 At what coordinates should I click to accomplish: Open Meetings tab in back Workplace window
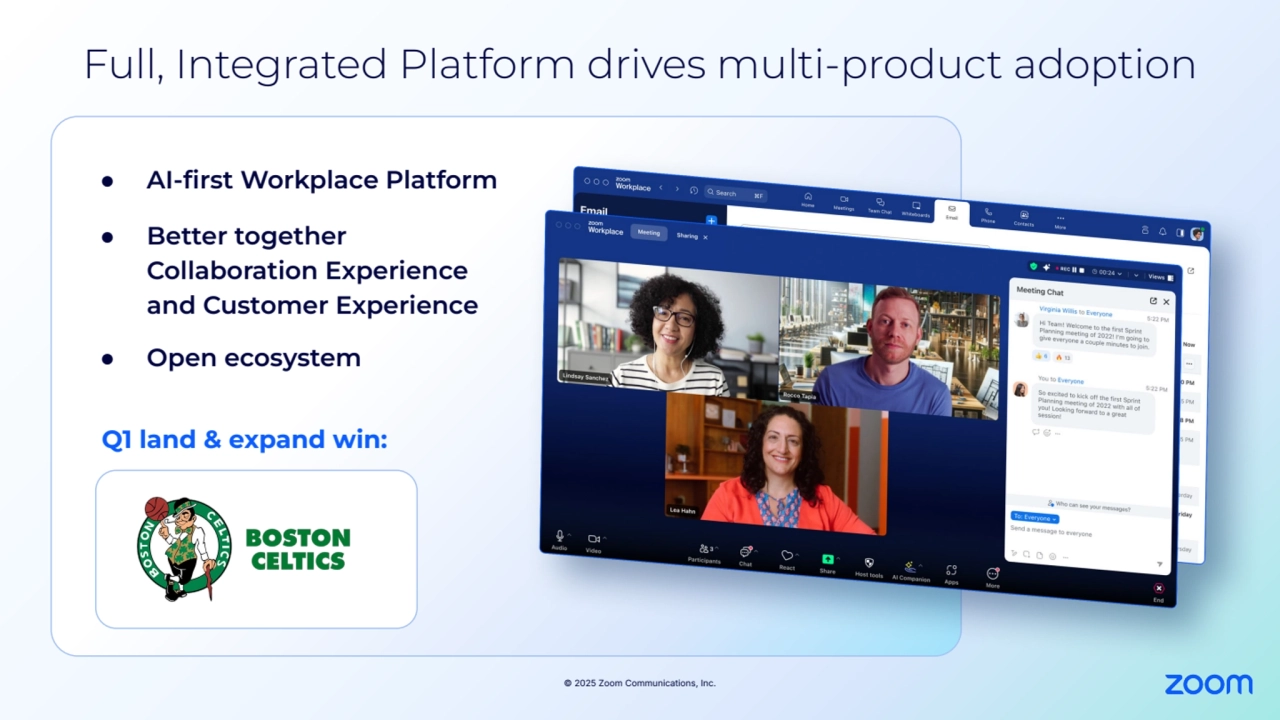844,203
